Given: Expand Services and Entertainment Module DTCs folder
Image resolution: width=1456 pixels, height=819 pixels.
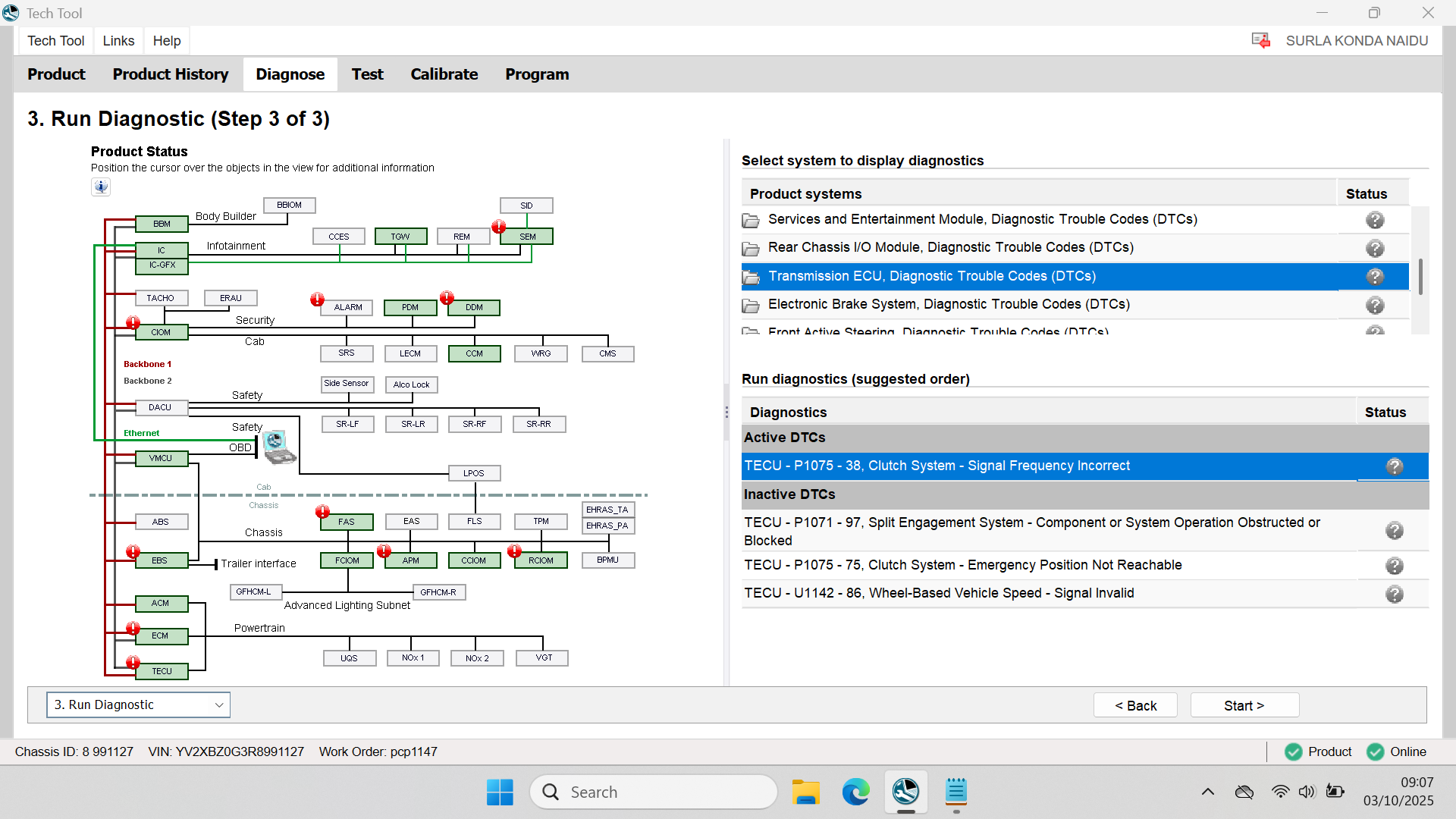Looking at the screenshot, I should pyautogui.click(x=751, y=220).
